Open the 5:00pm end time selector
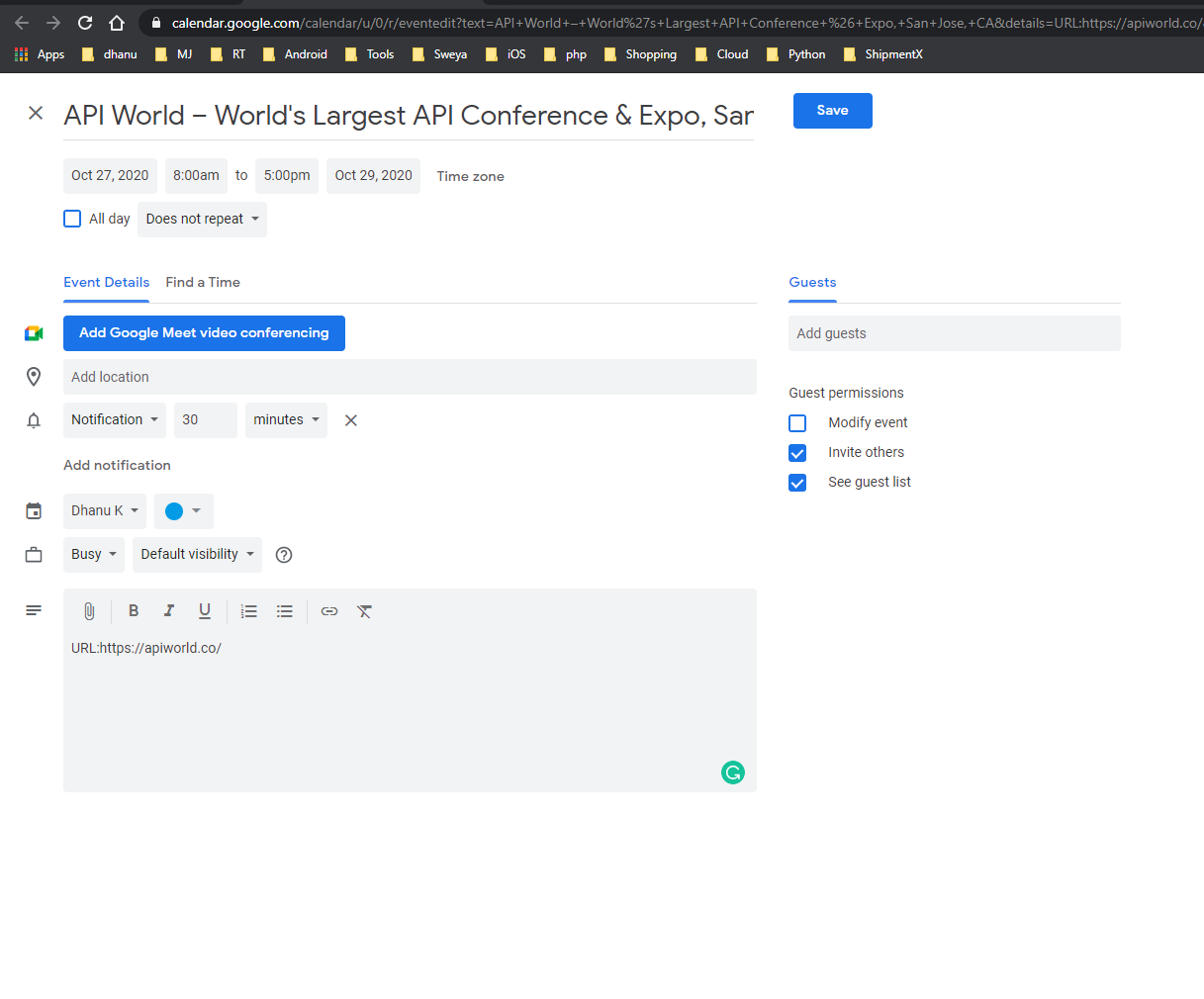The height and width of the screenshot is (999, 1204). (287, 176)
